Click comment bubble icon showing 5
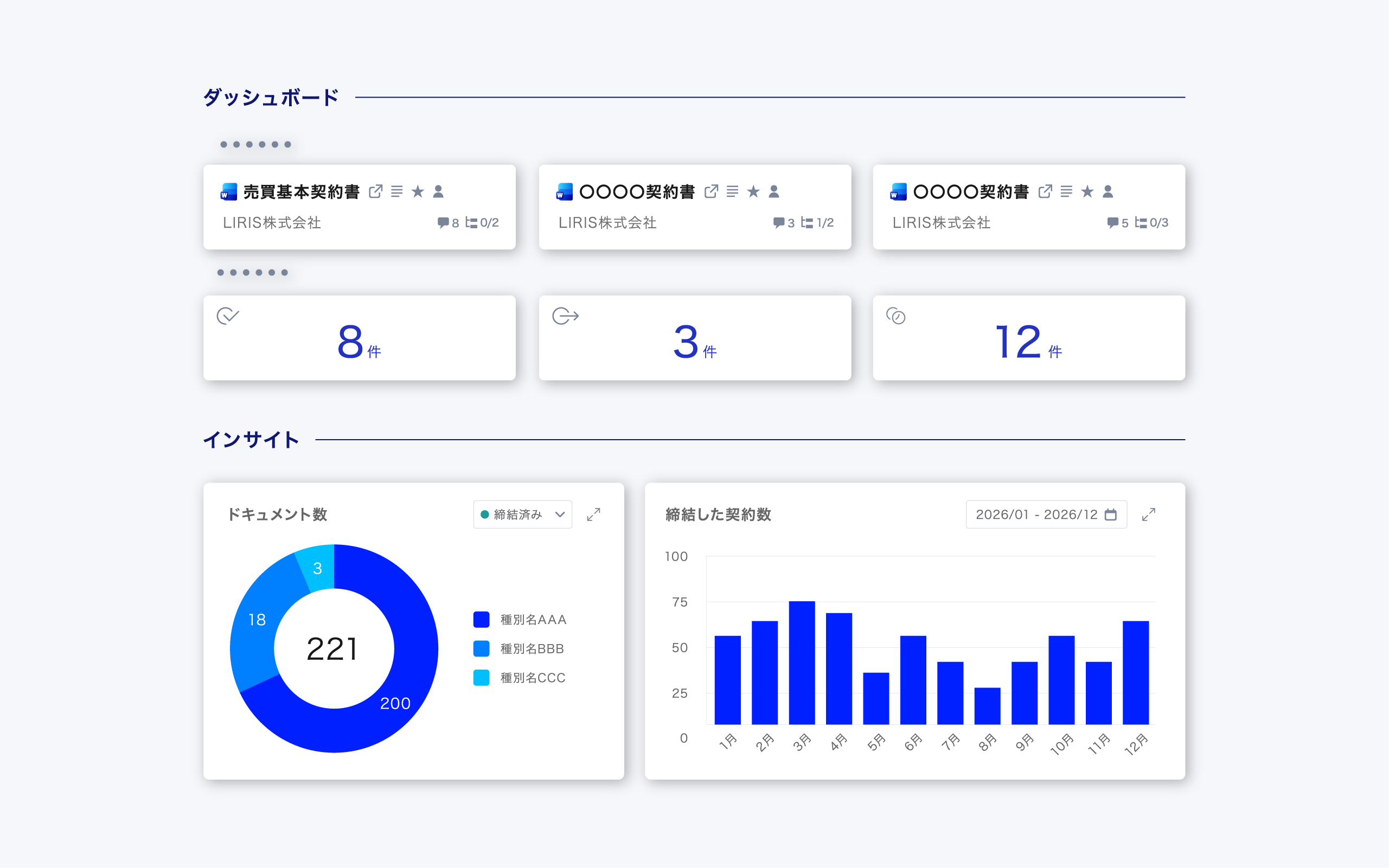Screen dimensions: 1389x868 click(1113, 222)
